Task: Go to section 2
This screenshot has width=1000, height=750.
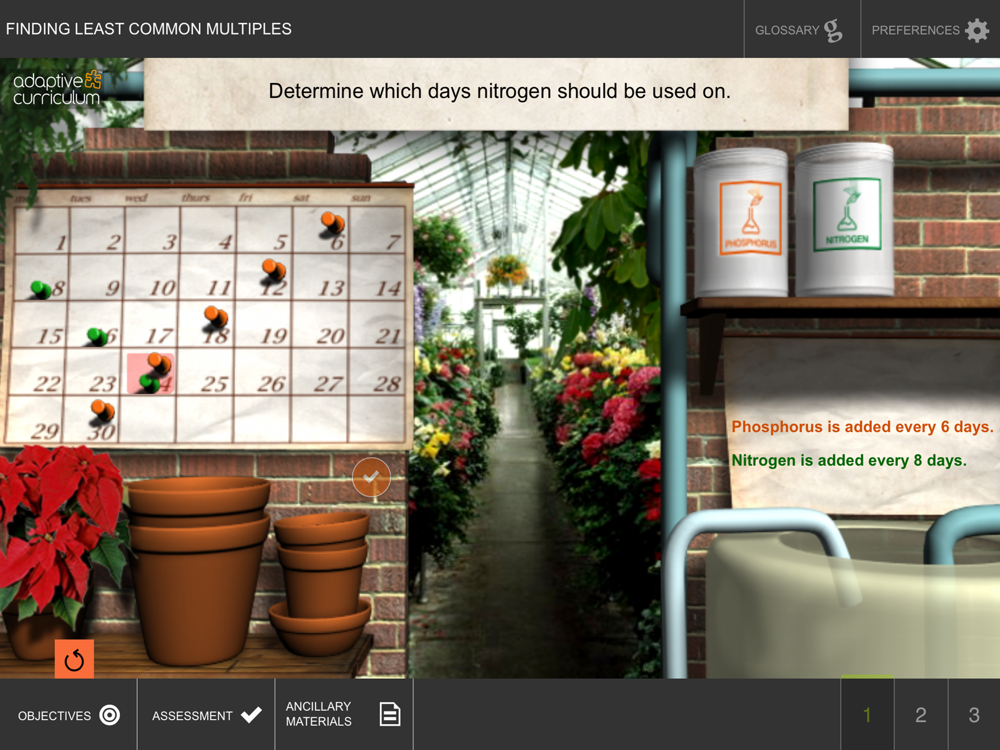Action: [x=921, y=715]
